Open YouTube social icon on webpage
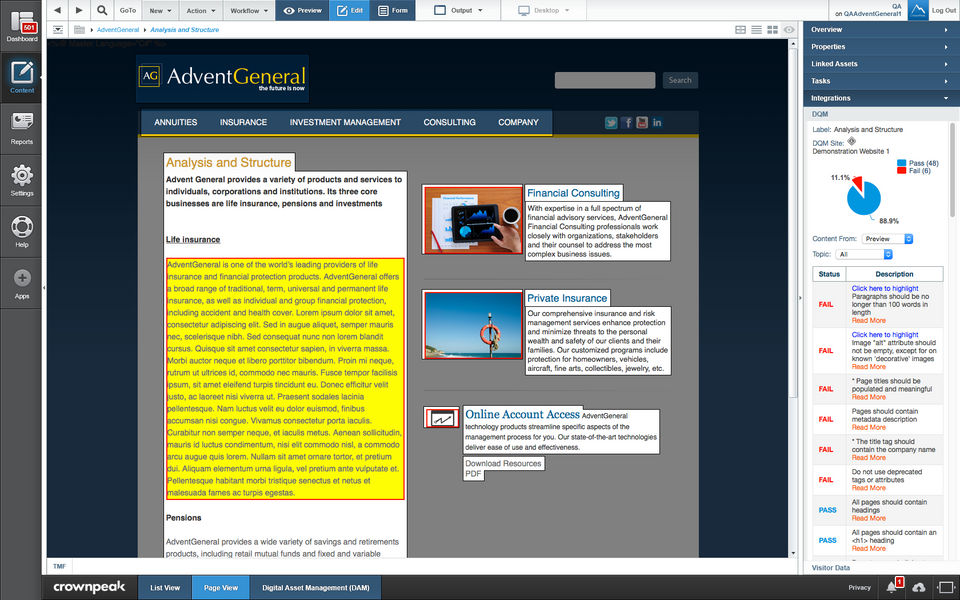The width and height of the screenshot is (960, 600). click(x=642, y=122)
